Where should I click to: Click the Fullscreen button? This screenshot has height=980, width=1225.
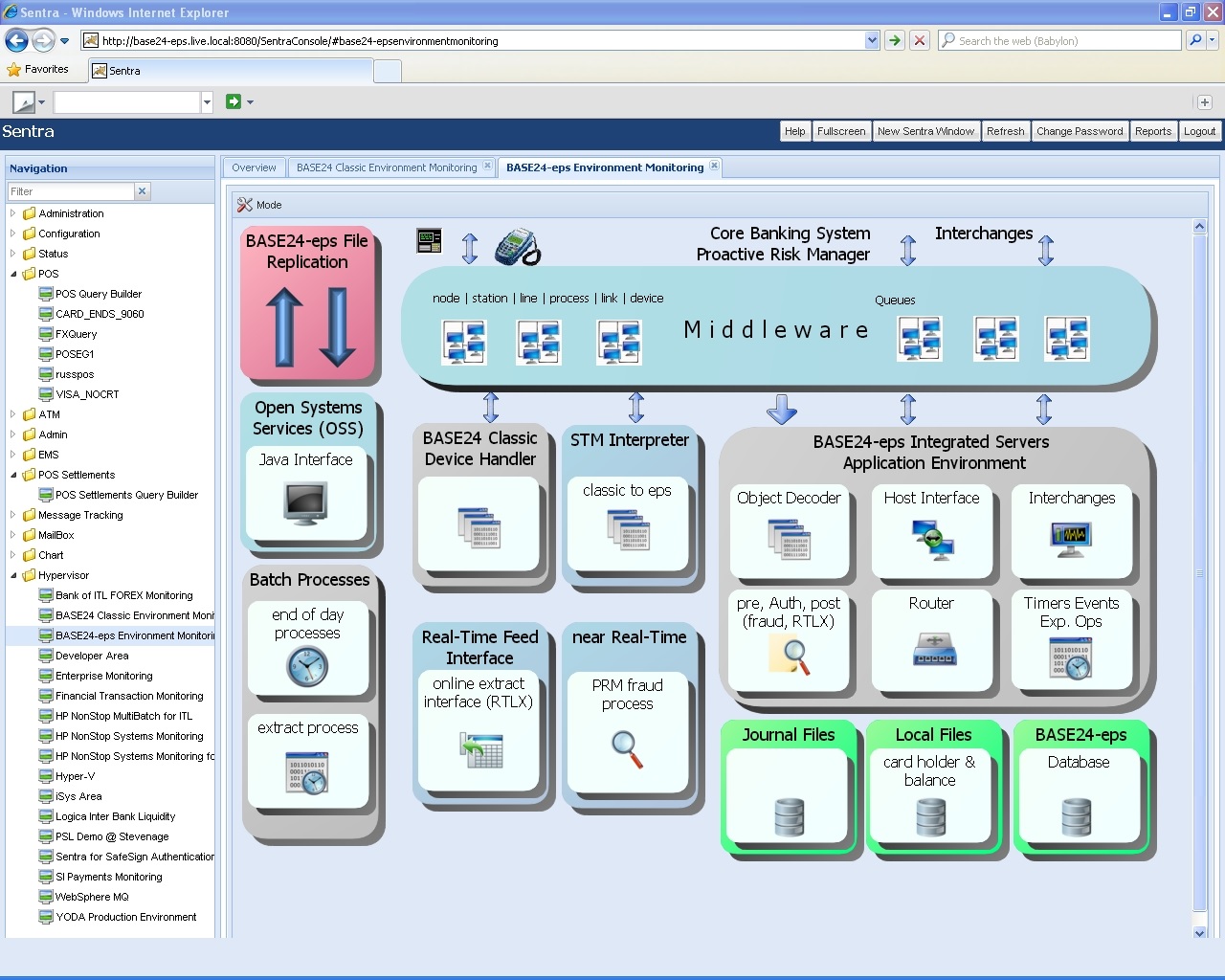click(841, 131)
